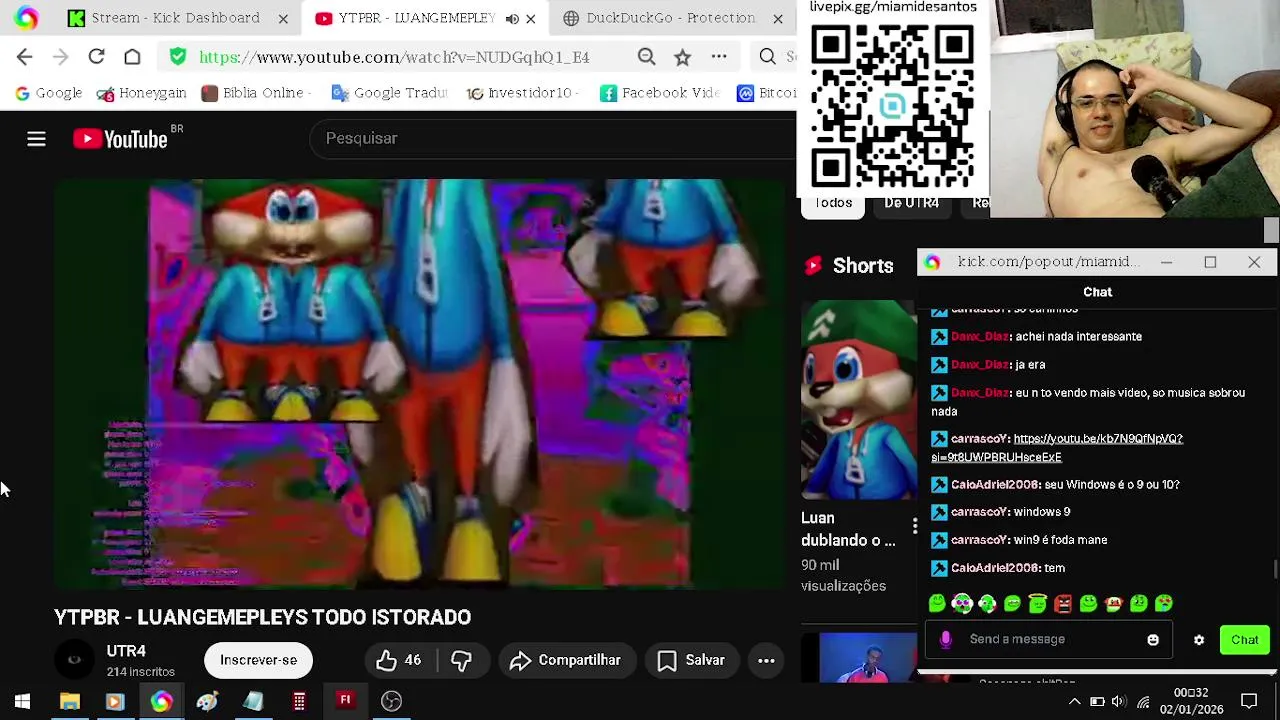Open the Facebook Video bookmark
1280x720 pixels.
[x=659, y=93]
